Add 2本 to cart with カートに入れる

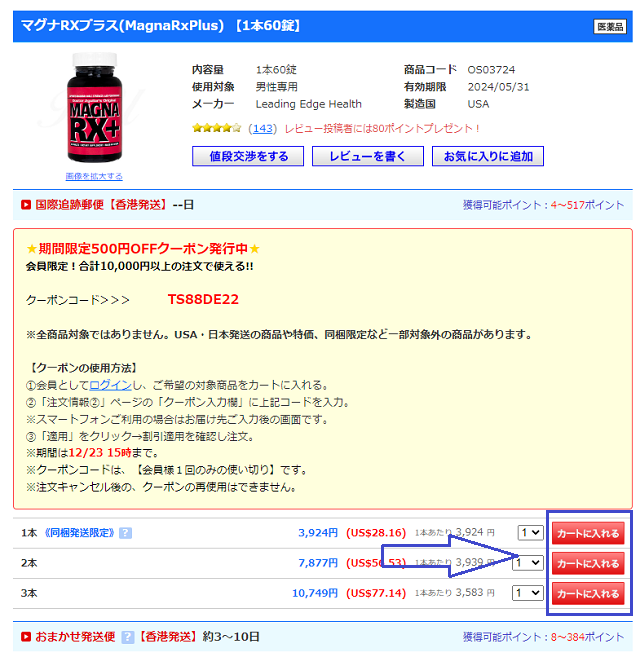pyautogui.click(x=588, y=563)
